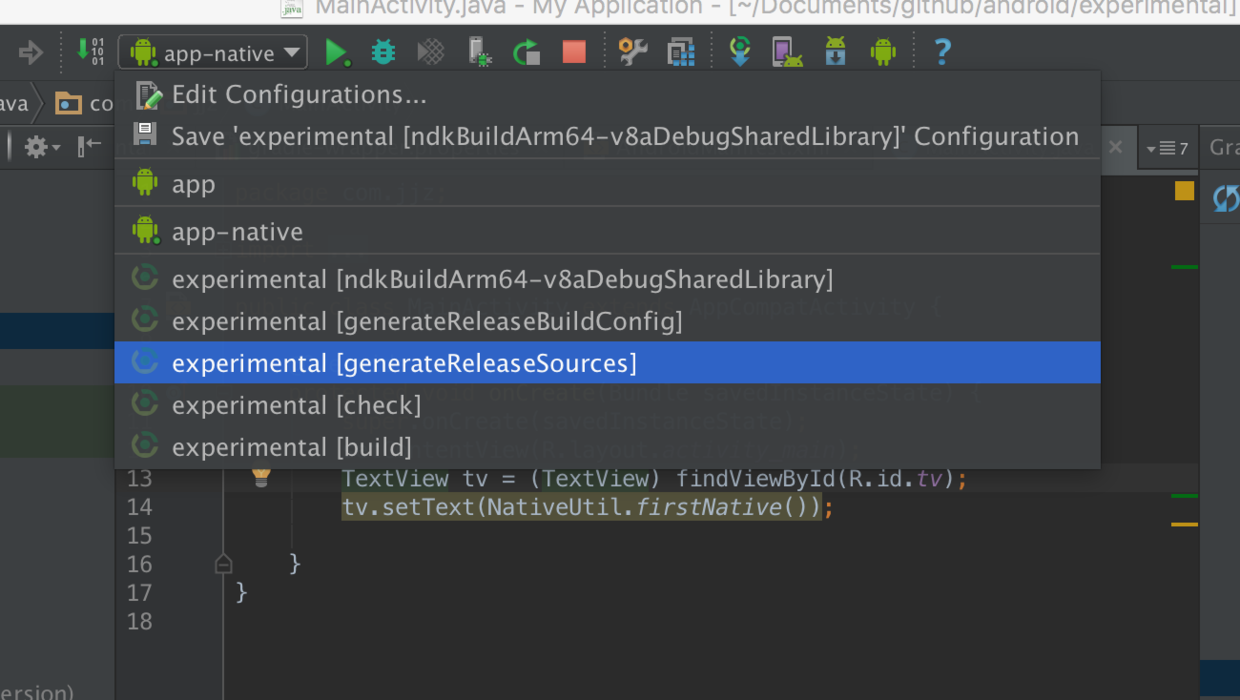
Task: Click the yellow warning stripe in the error gutter
Action: pyautogui.click(x=1184, y=524)
